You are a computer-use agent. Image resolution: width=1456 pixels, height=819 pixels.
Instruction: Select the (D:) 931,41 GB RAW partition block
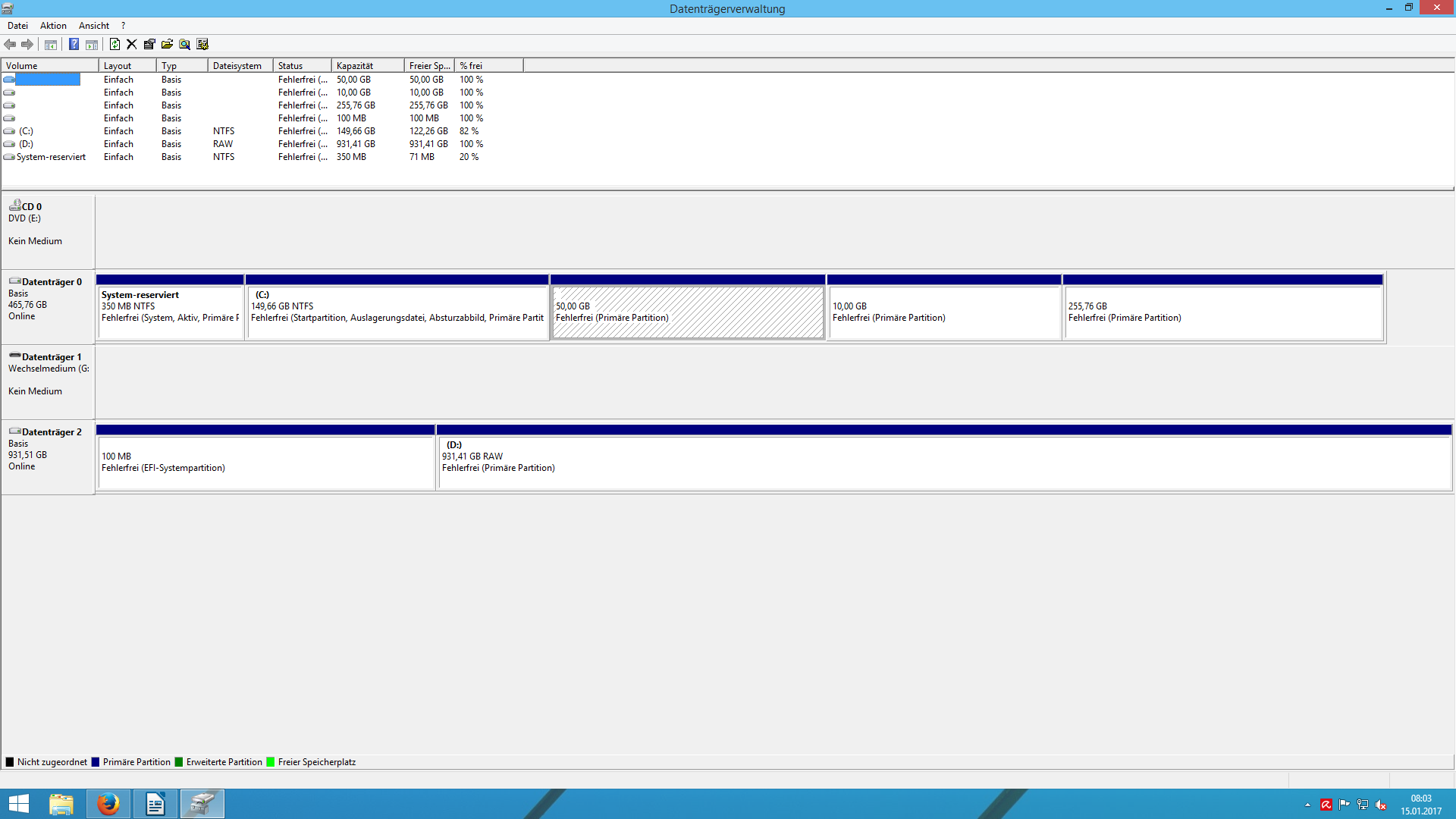pos(945,458)
